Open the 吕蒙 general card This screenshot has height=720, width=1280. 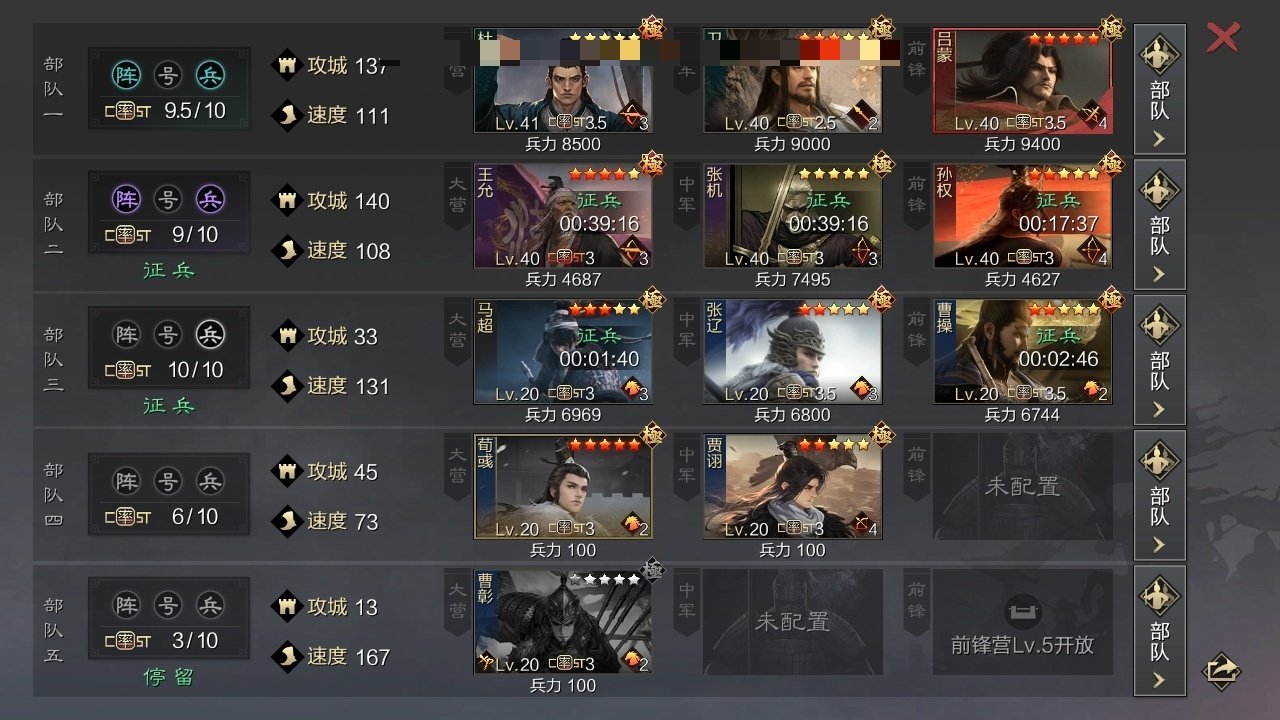1022,81
